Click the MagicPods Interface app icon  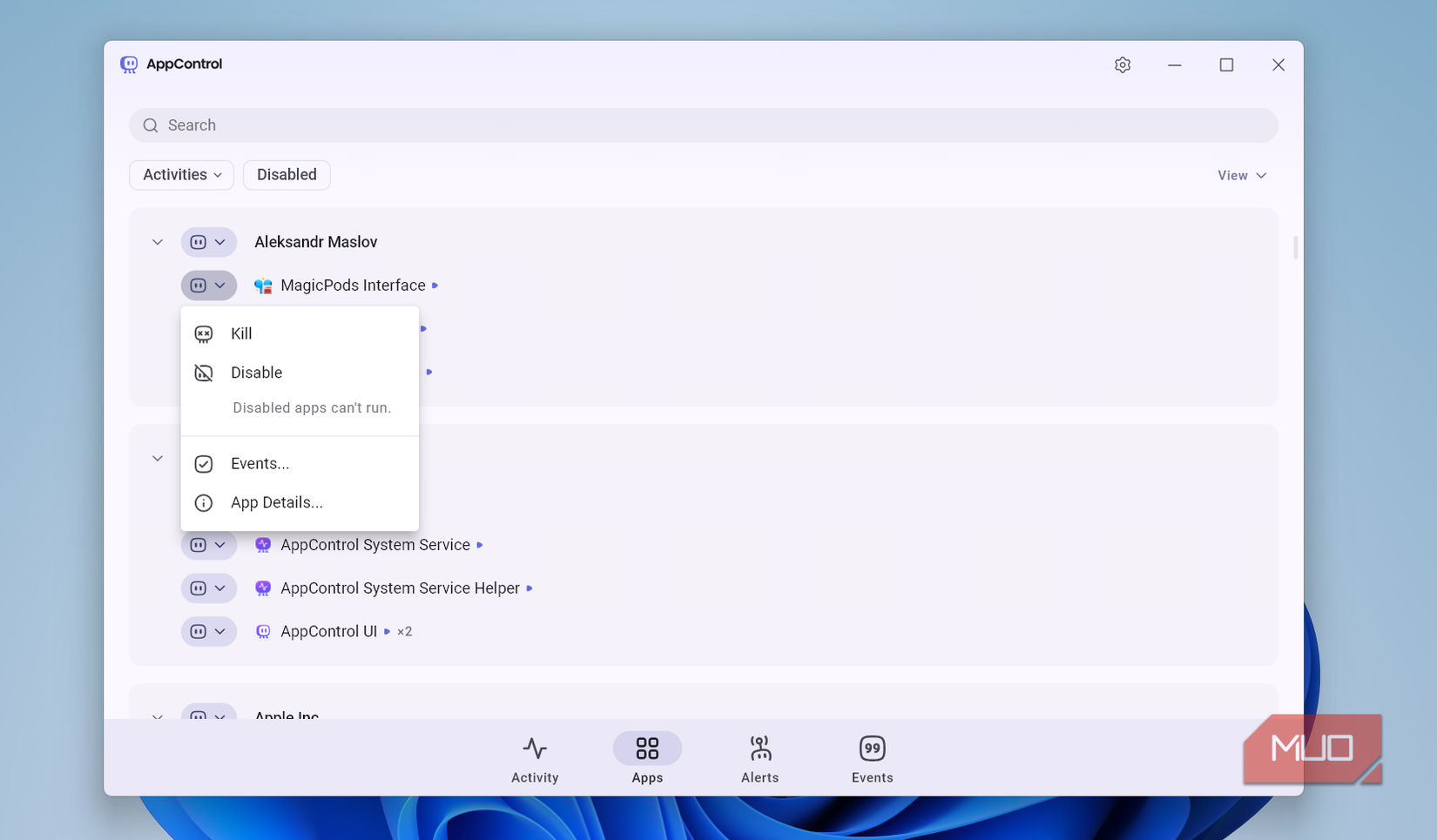pos(262,285)
